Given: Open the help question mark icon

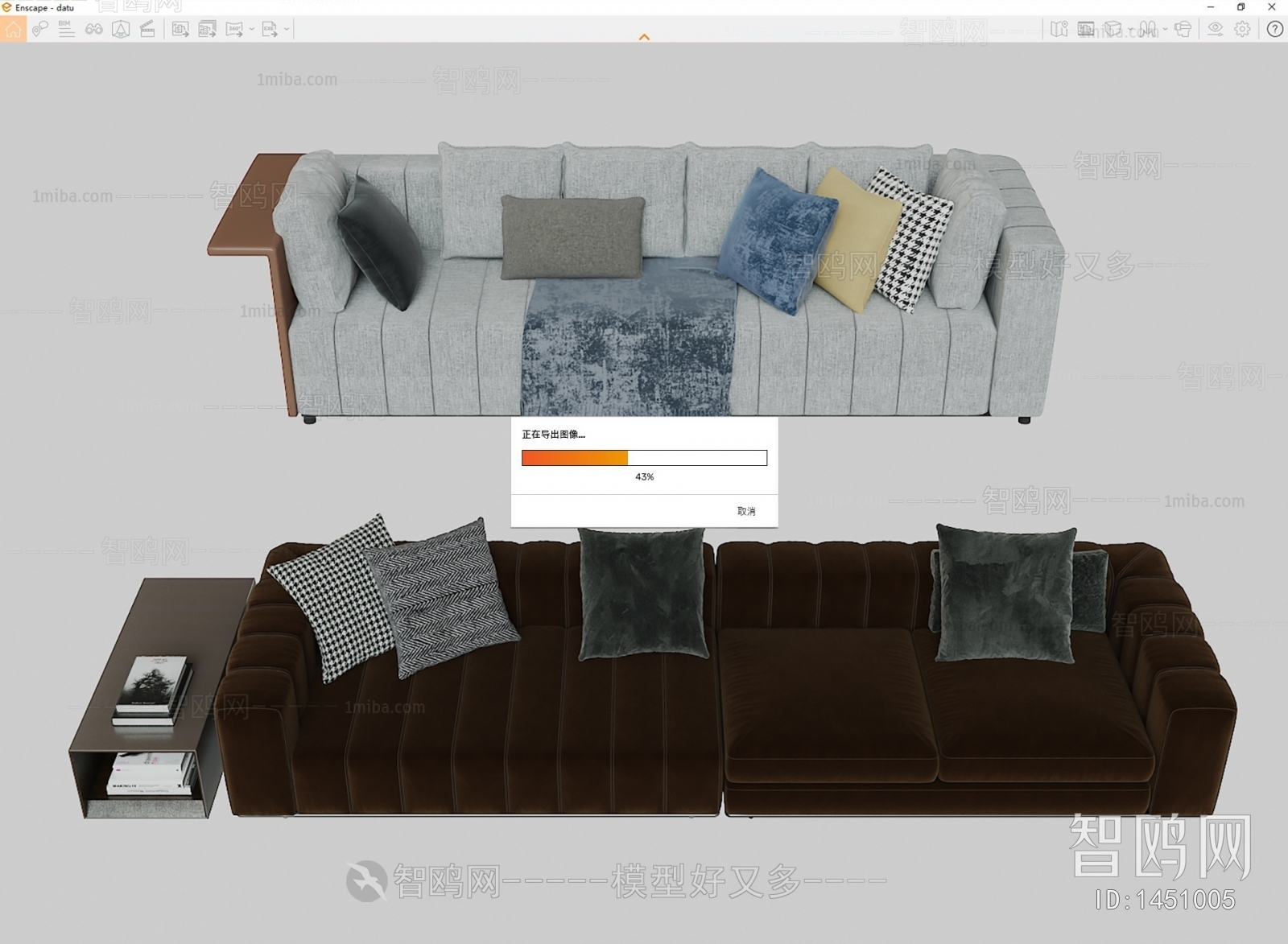Looking at the screenshot, I should pos(1275,29).
